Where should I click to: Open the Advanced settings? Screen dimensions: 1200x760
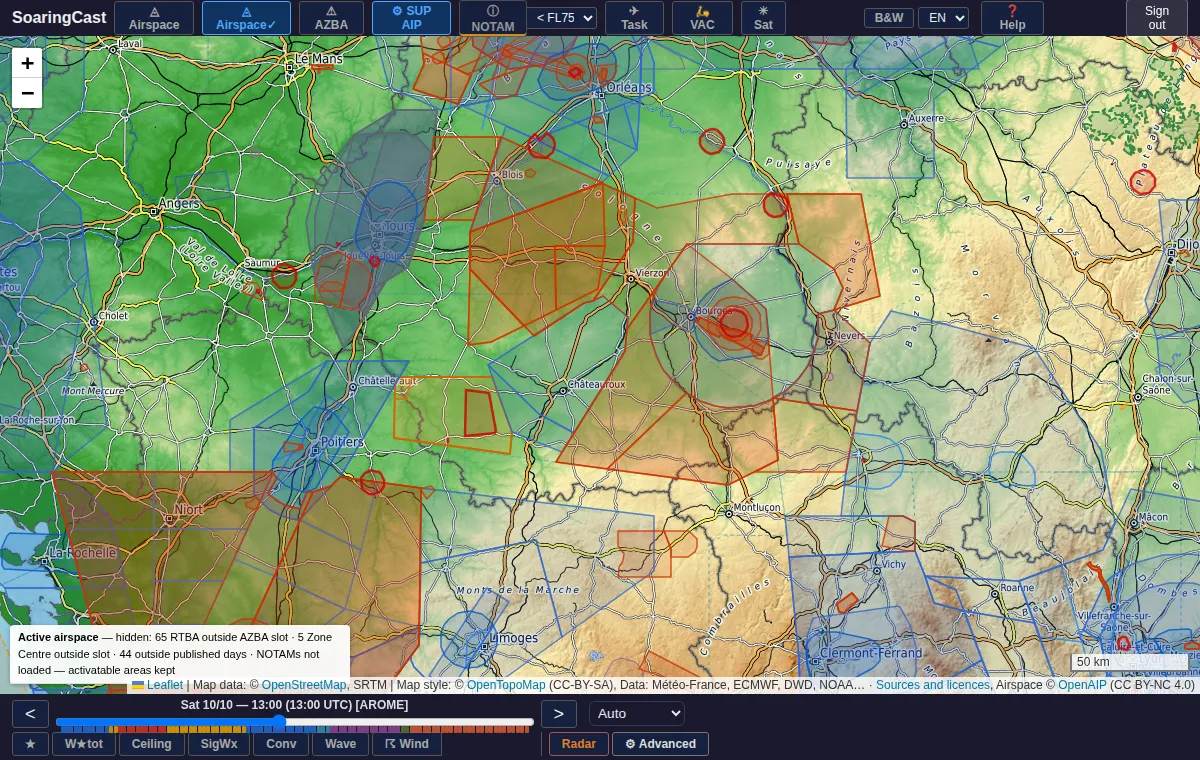coord(660,744)
